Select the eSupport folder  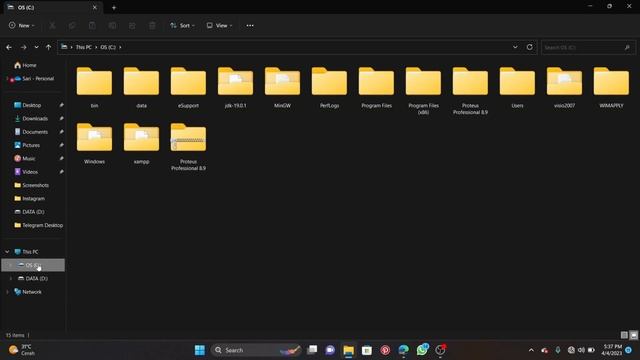pos(188,87)
